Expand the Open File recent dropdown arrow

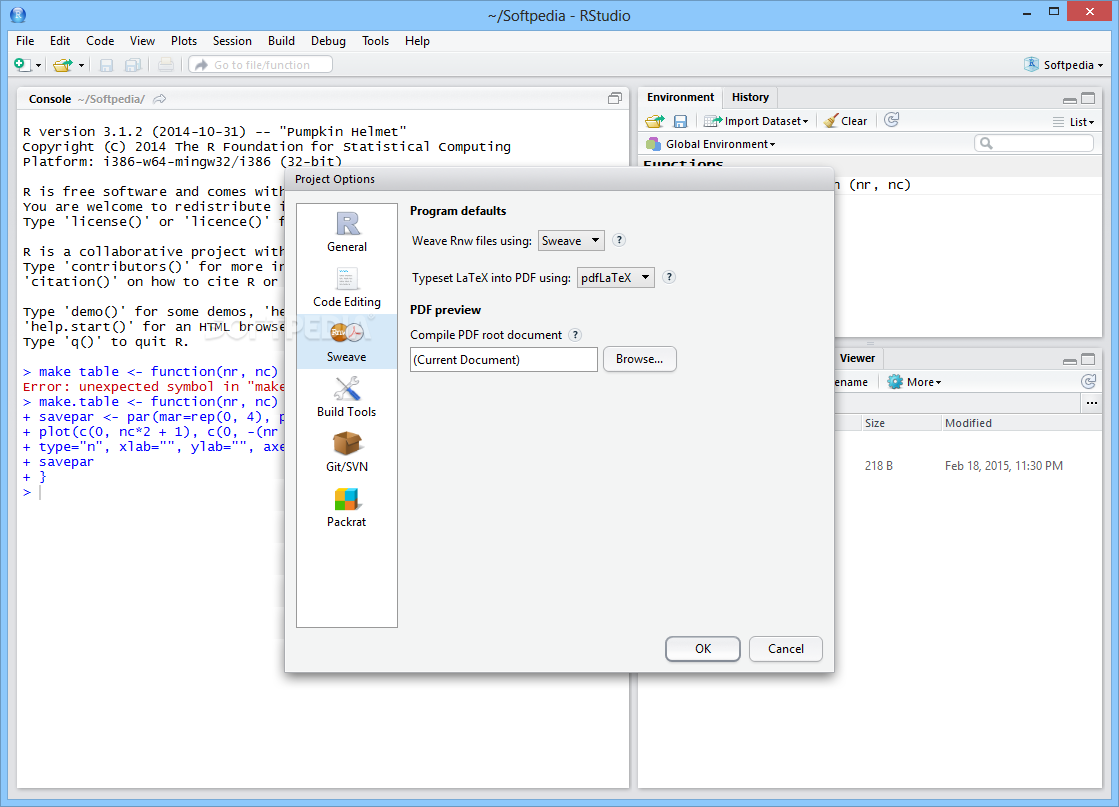[81, 66]
